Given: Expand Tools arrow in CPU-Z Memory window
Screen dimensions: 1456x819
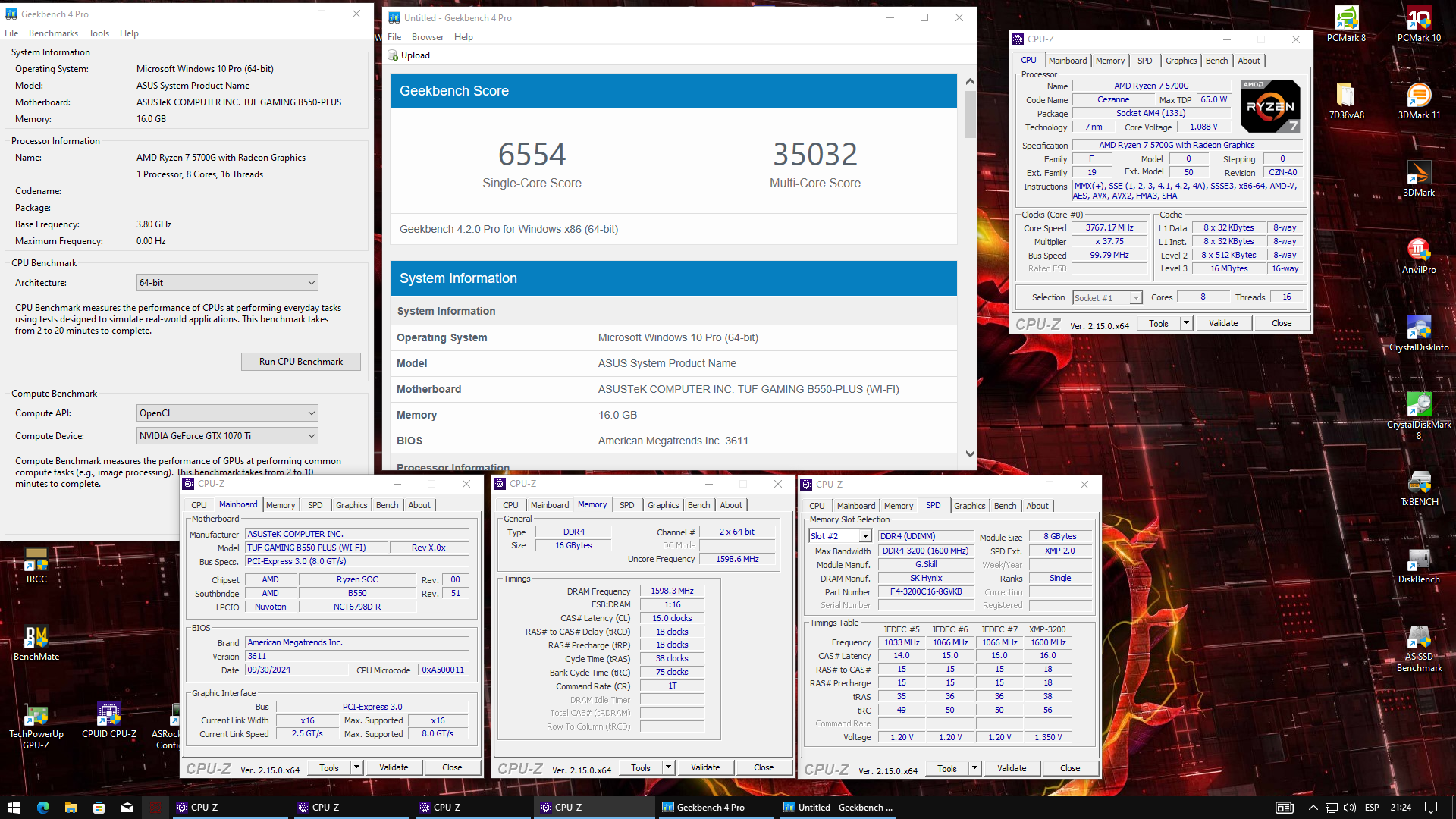Looking at the screenshot, I should pyautogui.click(x=668, y=767).
